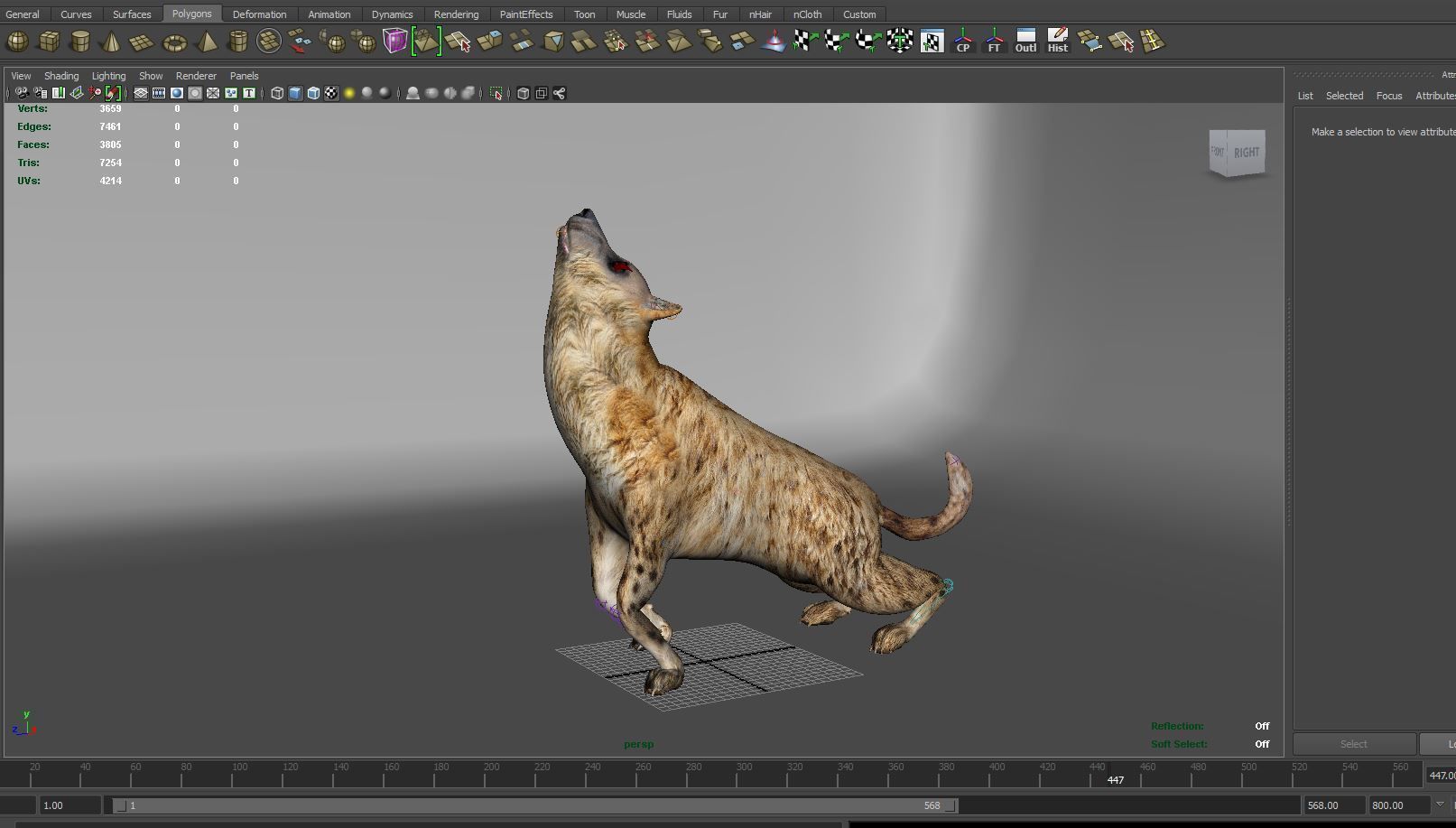Switch to the General shelf tab
The height and width of the screenshot is (828, 1456).
(23, 14)
